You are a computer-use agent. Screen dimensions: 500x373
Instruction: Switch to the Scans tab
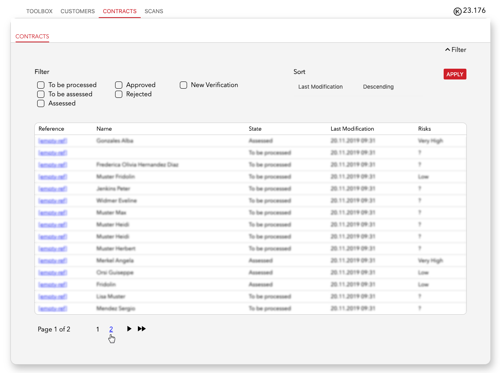[154, 11]
